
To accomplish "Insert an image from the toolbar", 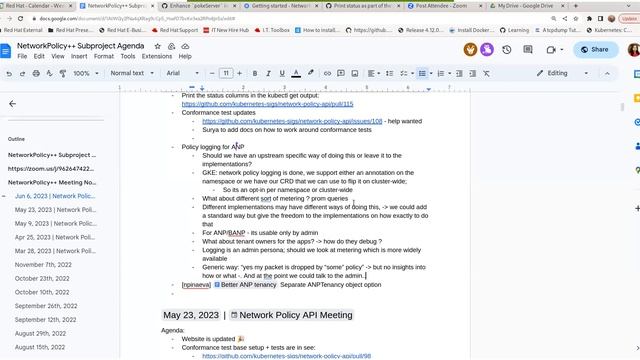I will (x=355, y=73).
